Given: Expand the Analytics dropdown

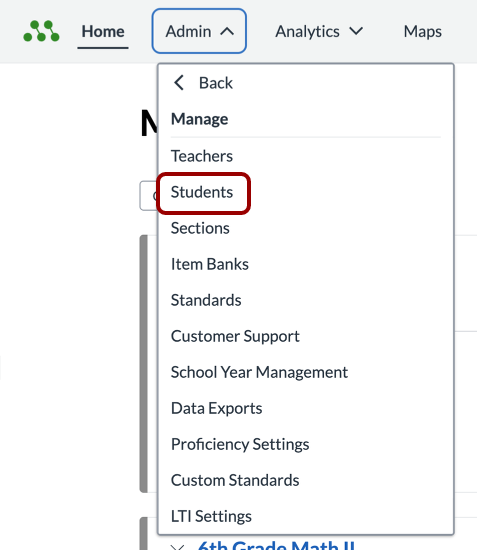Looking at the screenshot, I should [318, 32].
